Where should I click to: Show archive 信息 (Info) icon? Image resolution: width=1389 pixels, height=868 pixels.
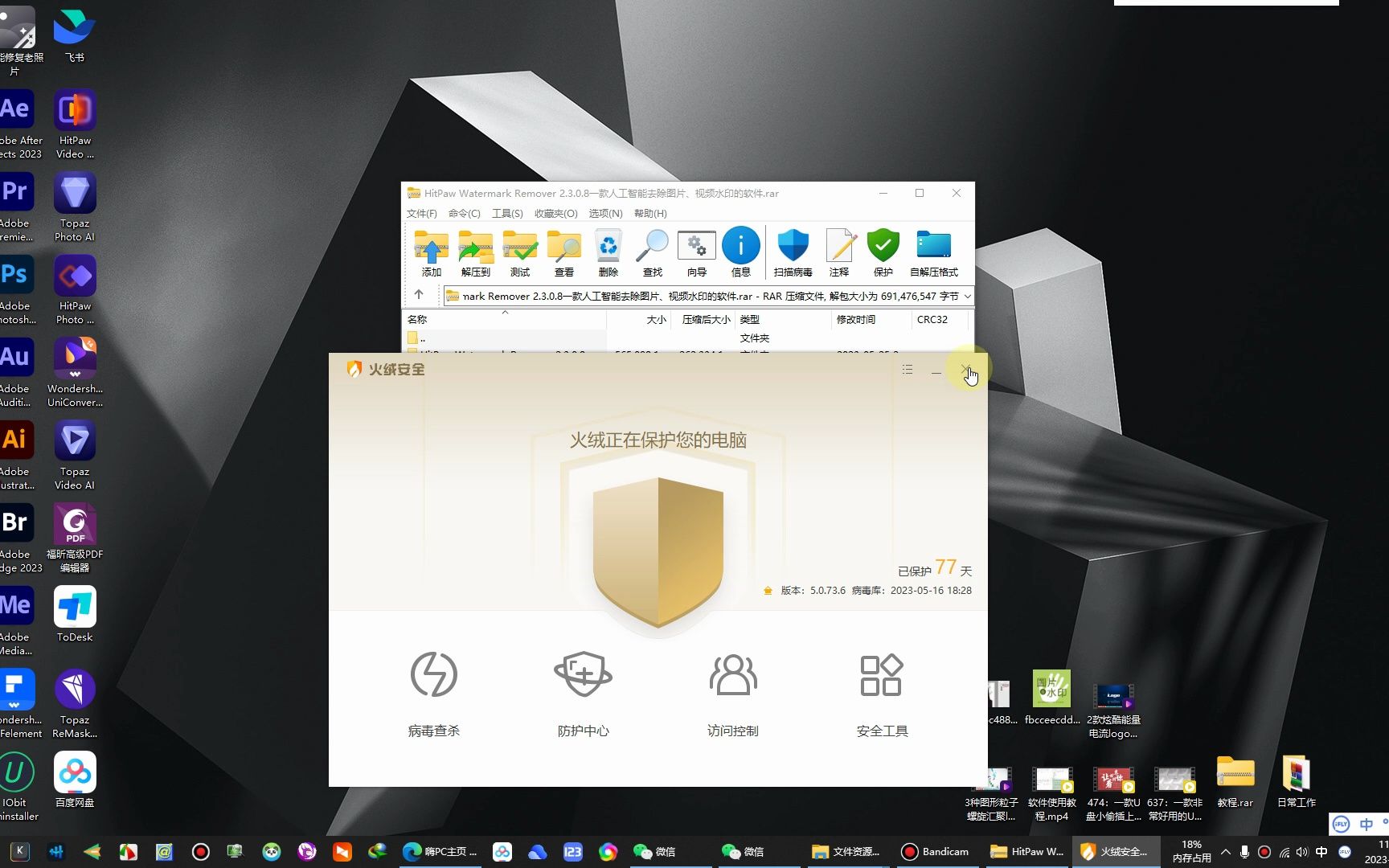point(741,252)
